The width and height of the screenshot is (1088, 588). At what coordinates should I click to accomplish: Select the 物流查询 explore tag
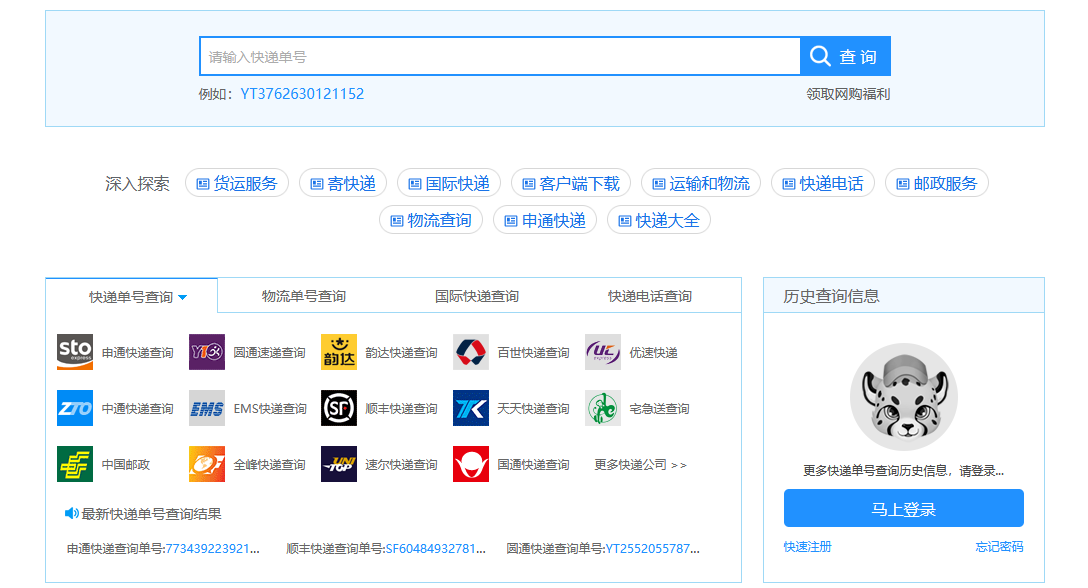click(x=431, y=221)
